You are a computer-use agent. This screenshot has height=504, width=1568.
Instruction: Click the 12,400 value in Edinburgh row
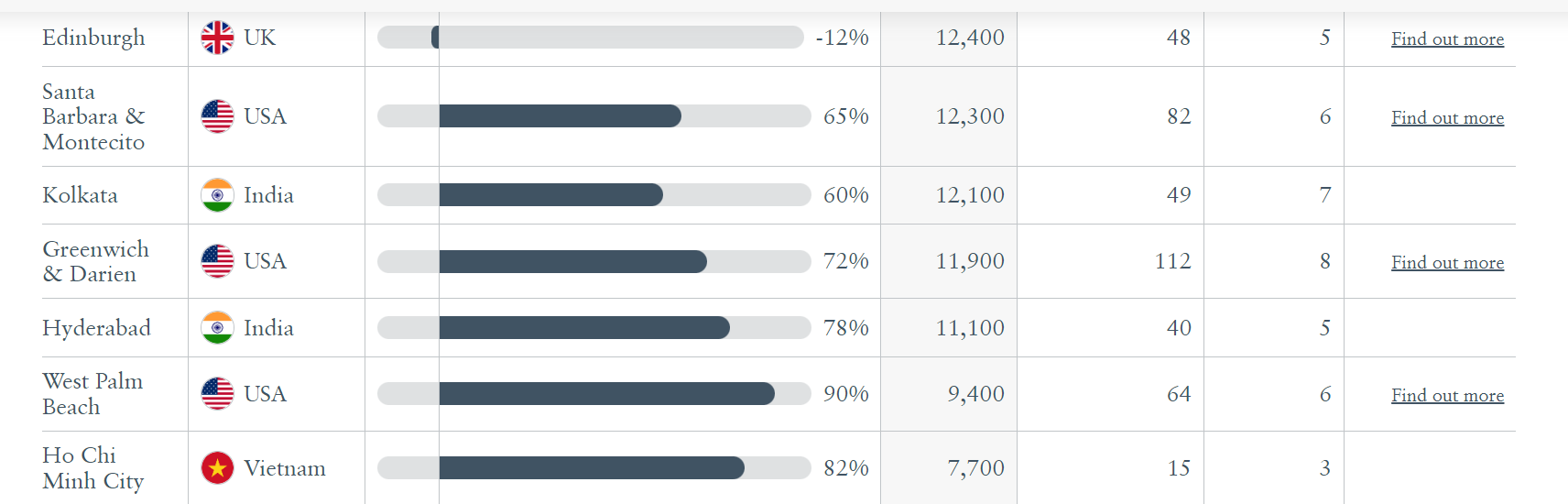969,38
